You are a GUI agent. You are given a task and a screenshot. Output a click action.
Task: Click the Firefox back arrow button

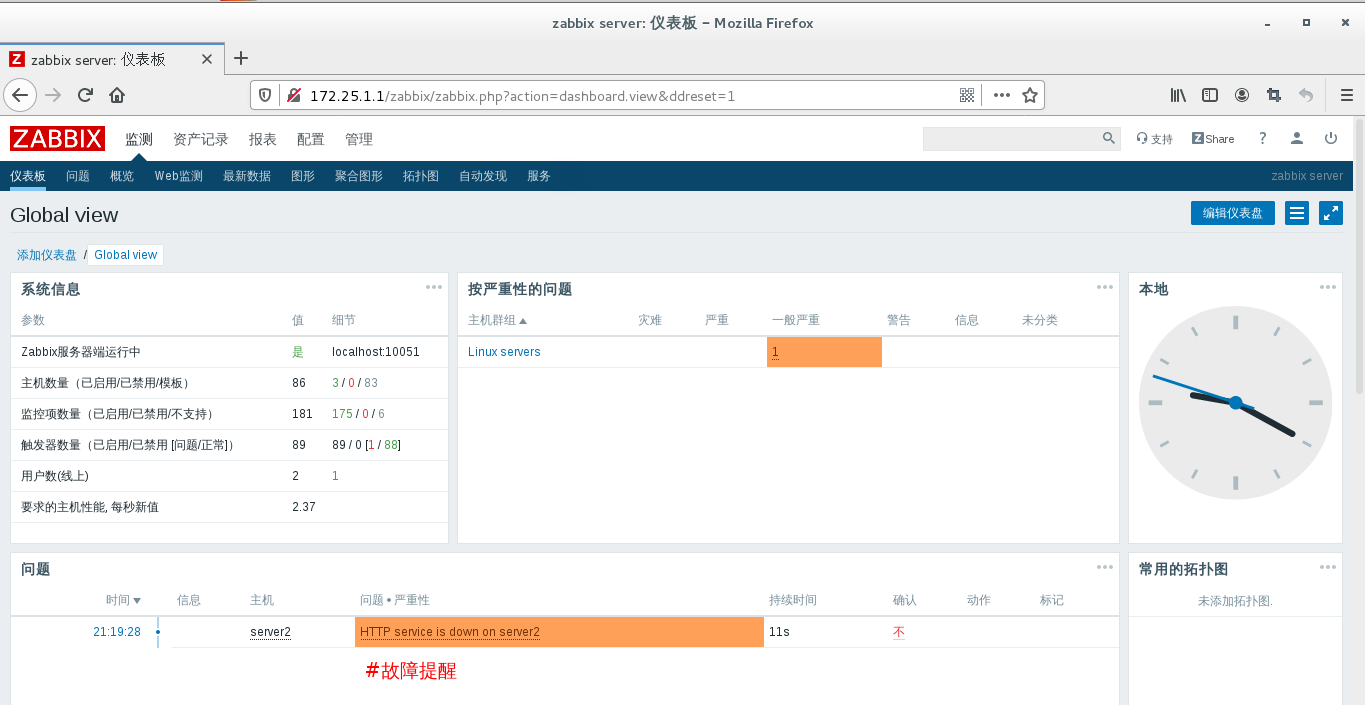(20, 95)
